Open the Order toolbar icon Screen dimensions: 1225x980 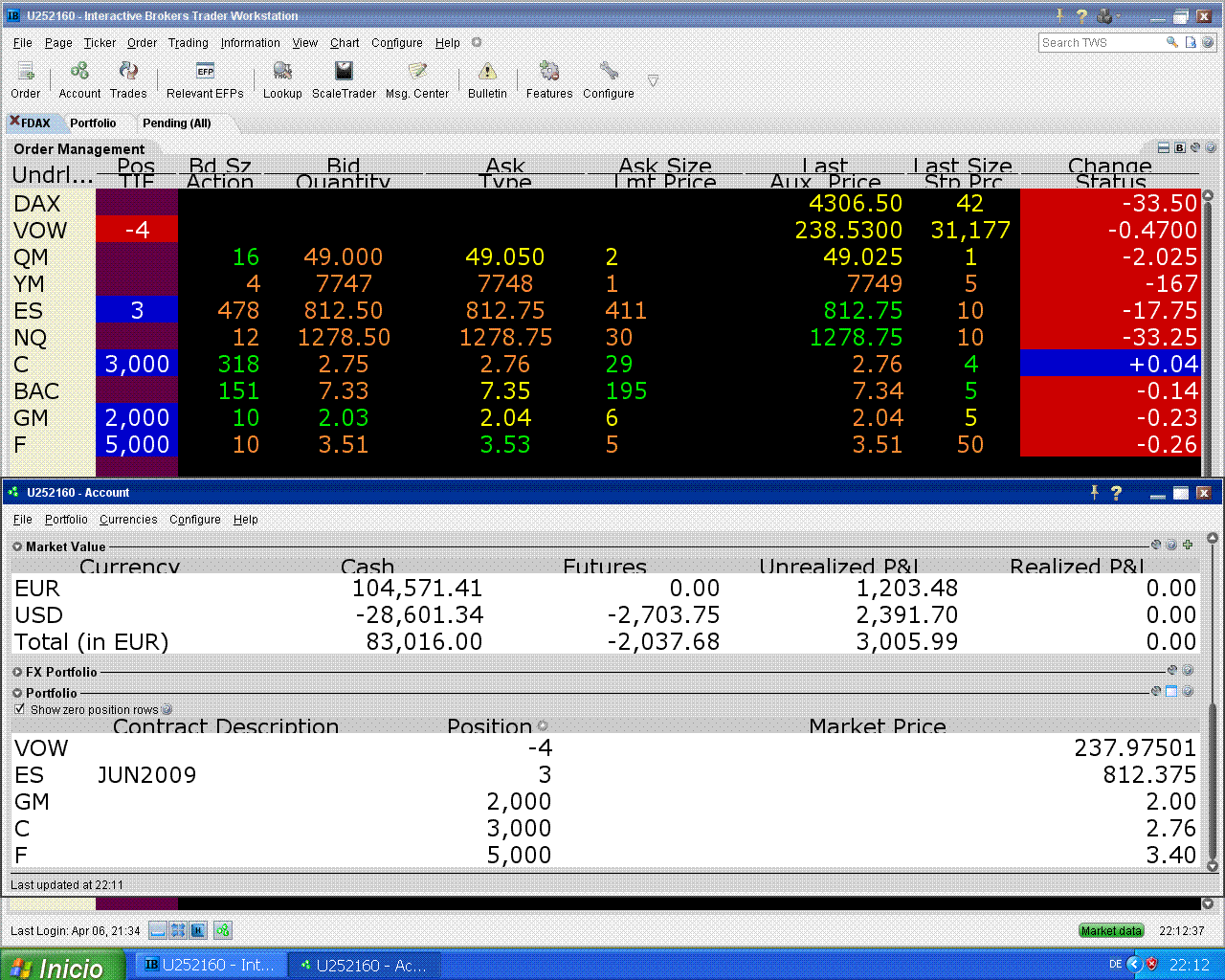[x=26, y=79]
